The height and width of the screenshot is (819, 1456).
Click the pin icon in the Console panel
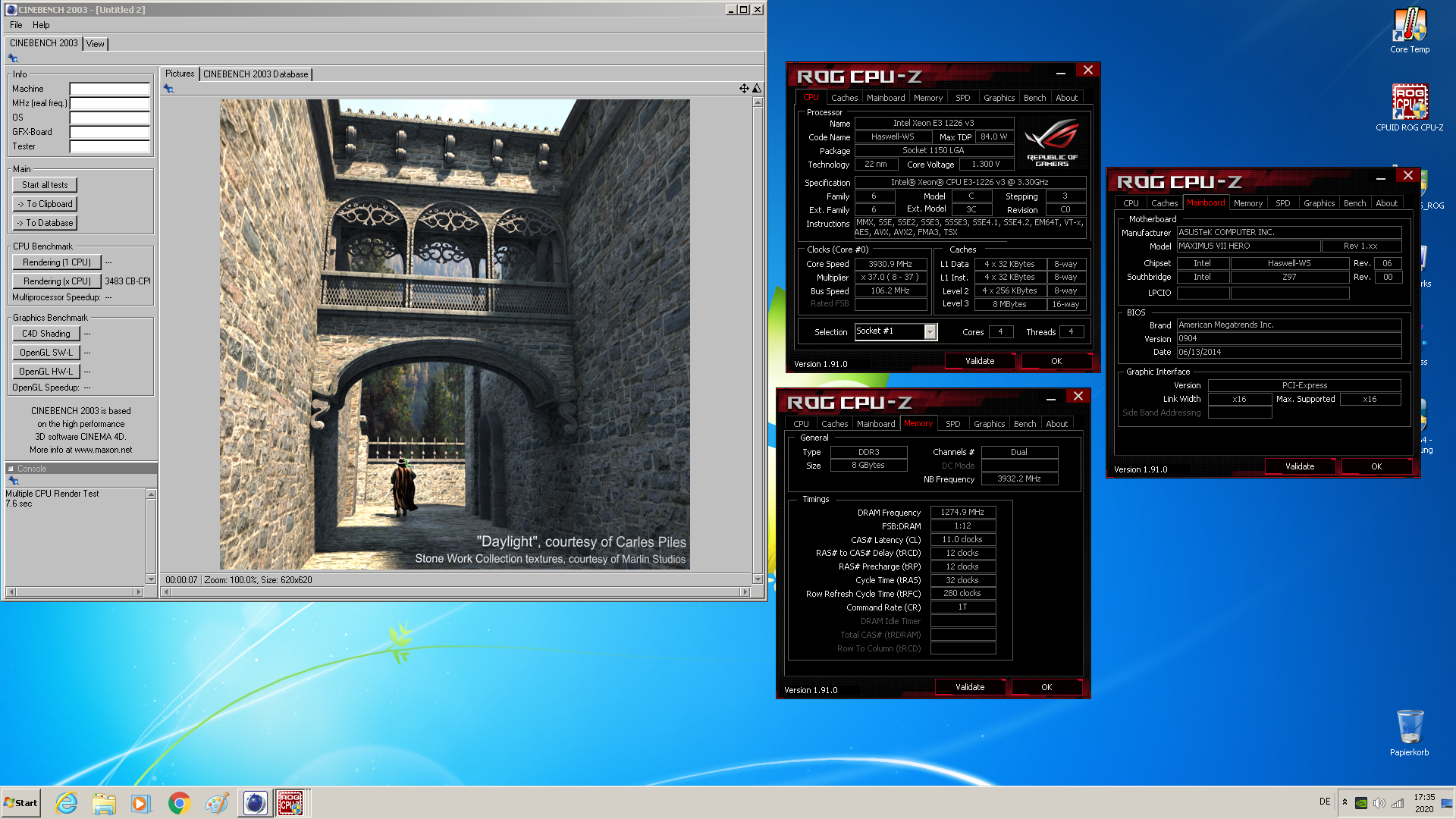(13, 481)
